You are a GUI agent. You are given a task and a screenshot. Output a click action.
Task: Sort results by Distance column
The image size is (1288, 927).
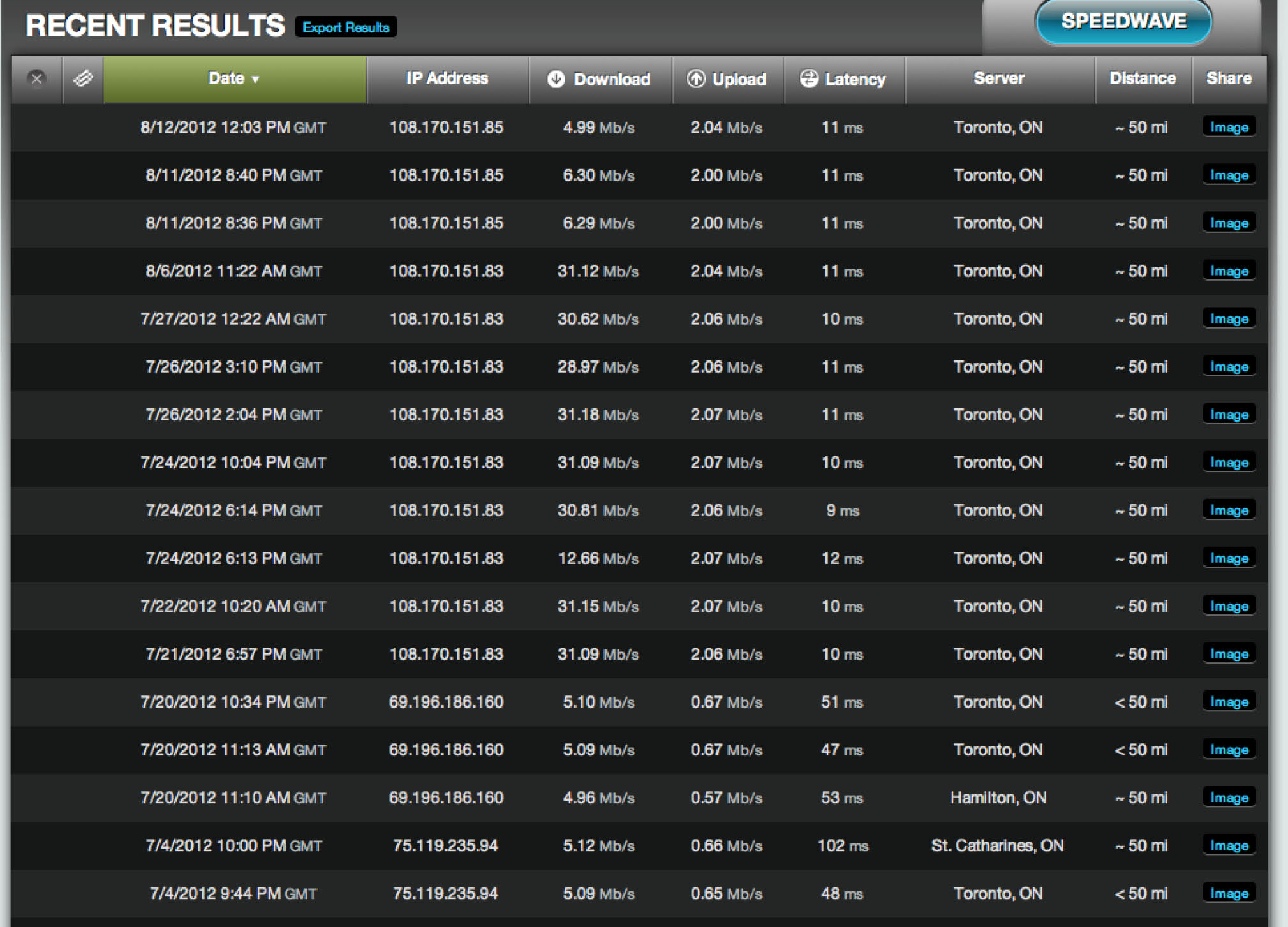click(1142, 78)
